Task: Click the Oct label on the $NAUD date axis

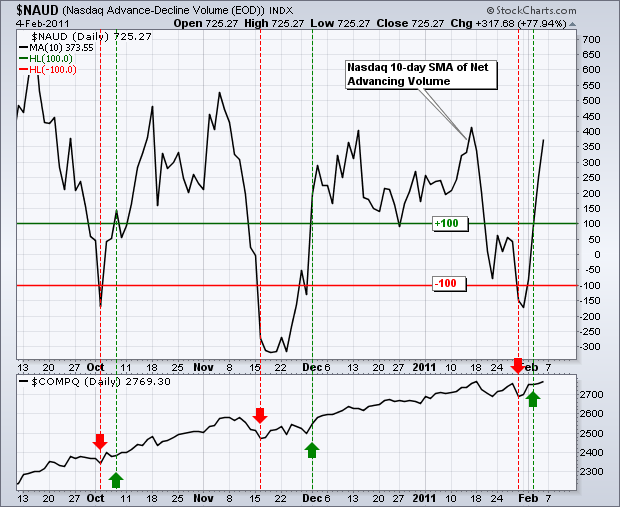Action: pyautogui.click(x=95, y=367)
